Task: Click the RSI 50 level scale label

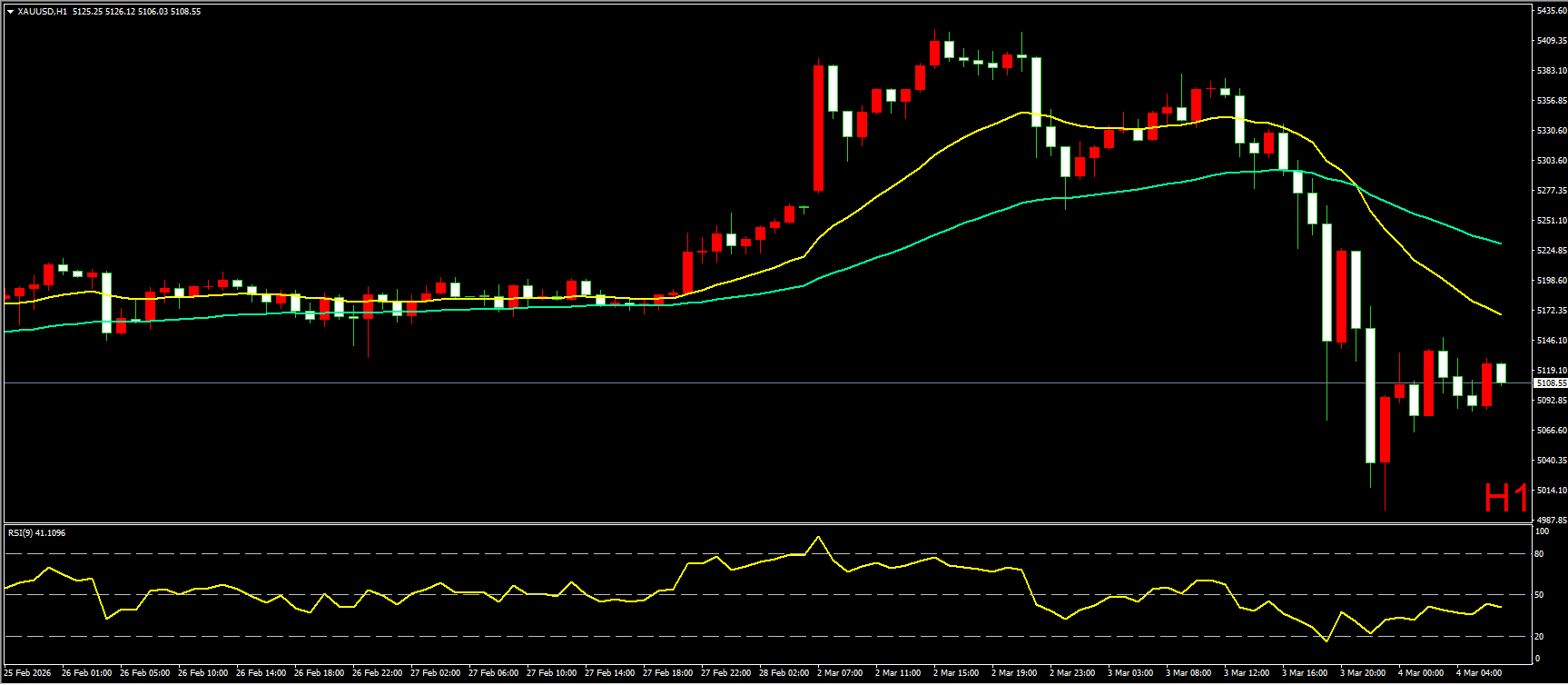Action: (x=1539, y=595)
